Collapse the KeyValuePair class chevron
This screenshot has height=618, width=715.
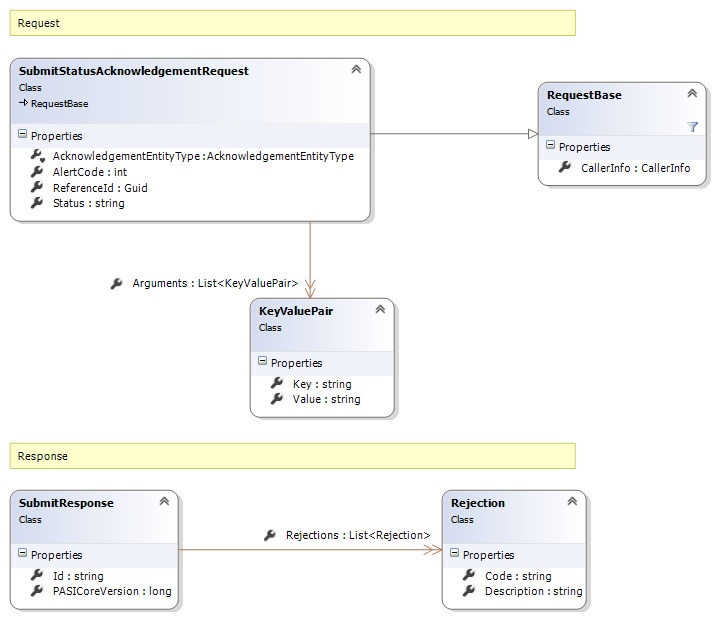(x=380, y=310)
